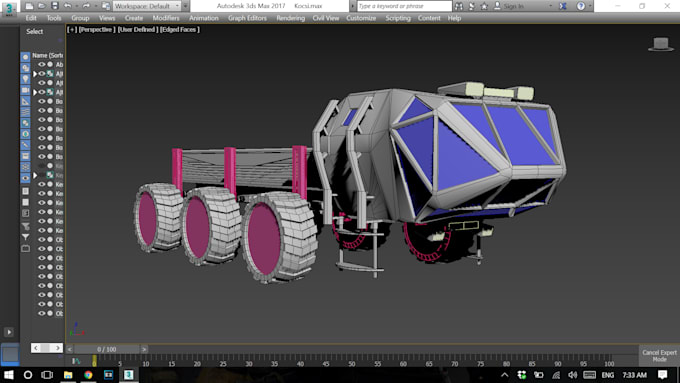Open the [User Defined] viewport label menu
The height and width of the screenshot is (383, 680).
tap(138, 29)
